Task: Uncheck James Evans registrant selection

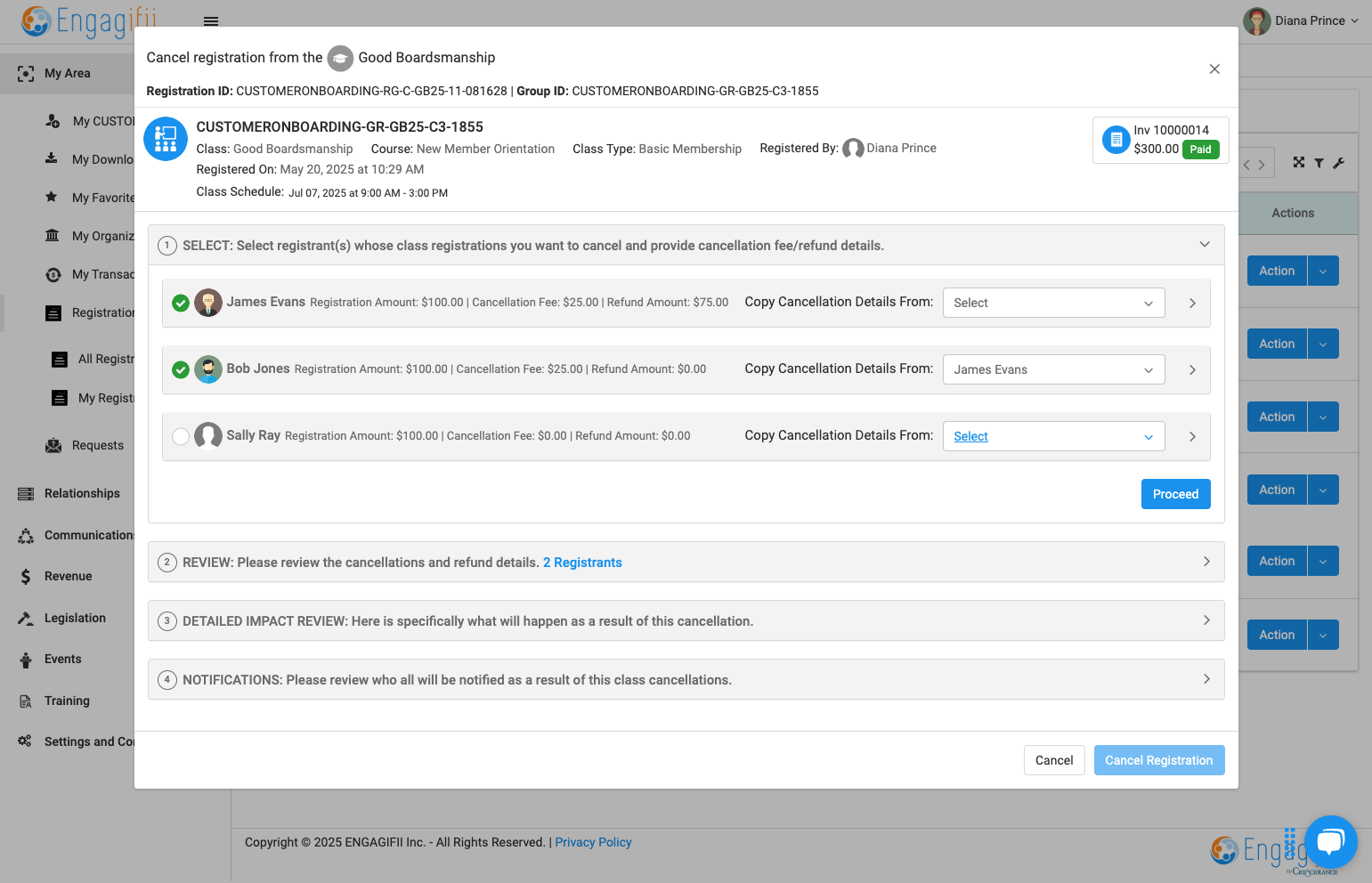Action: pyautogui.click(x=181, y=303)
